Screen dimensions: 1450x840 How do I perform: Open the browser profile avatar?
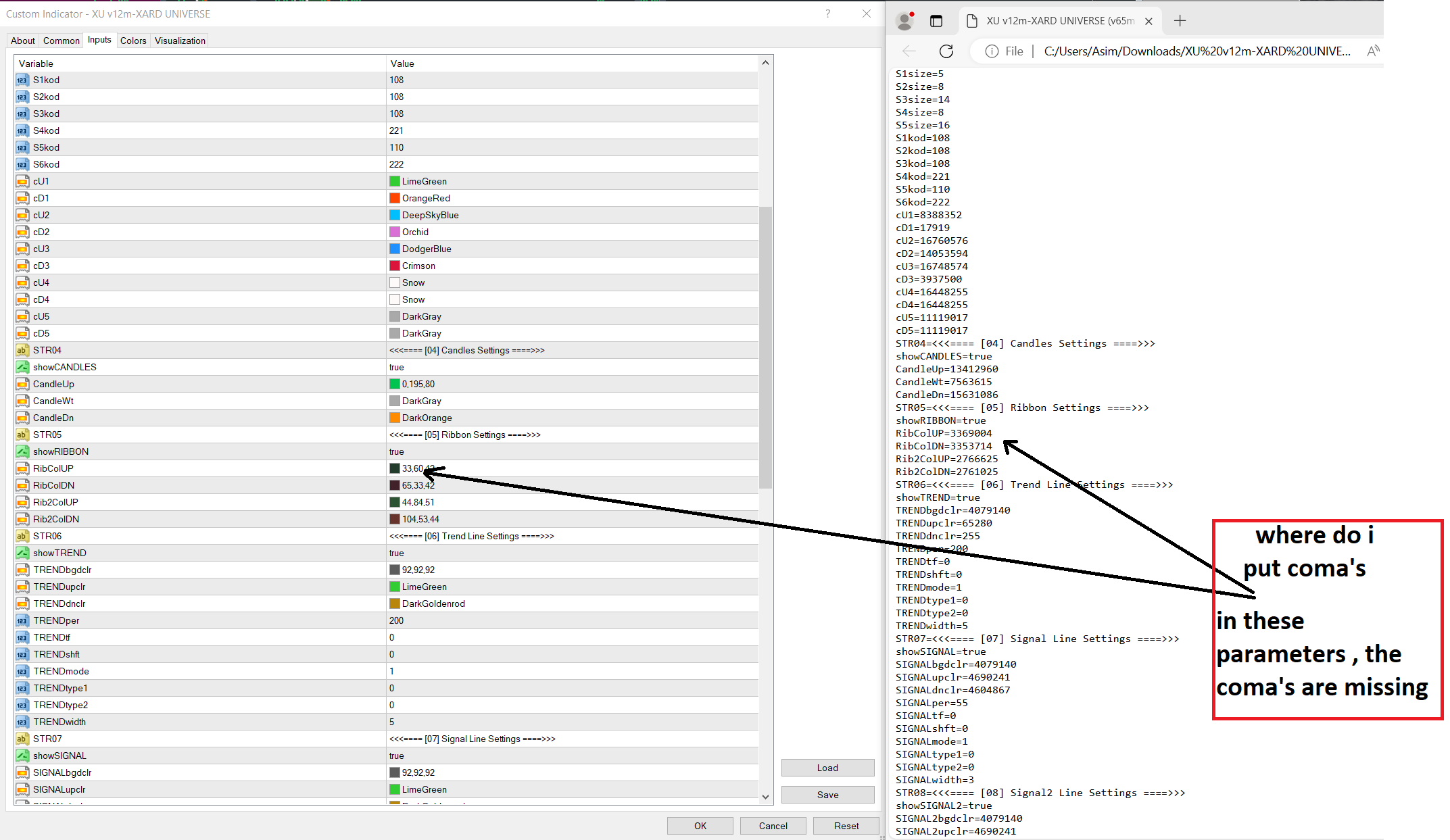[904, 21]
